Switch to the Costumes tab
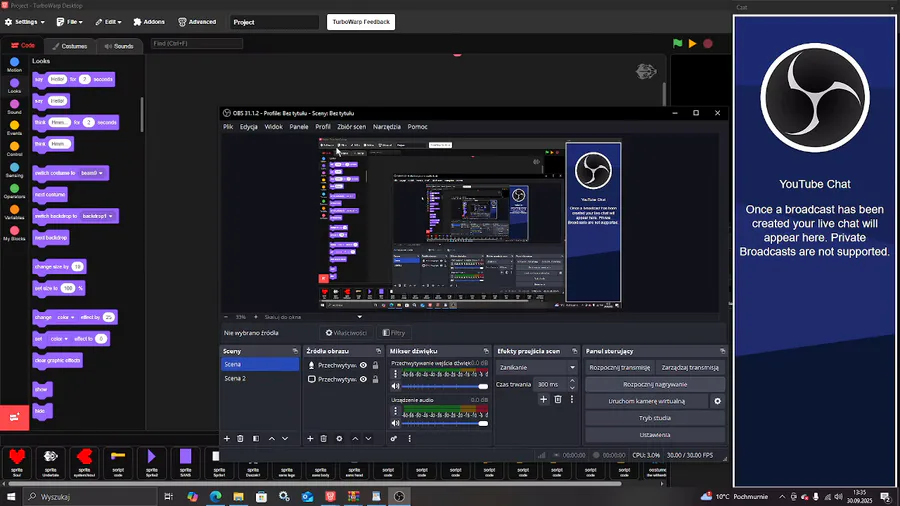Image resolution: width=900 pixels, height=506 pixels. tap(70, 46)
